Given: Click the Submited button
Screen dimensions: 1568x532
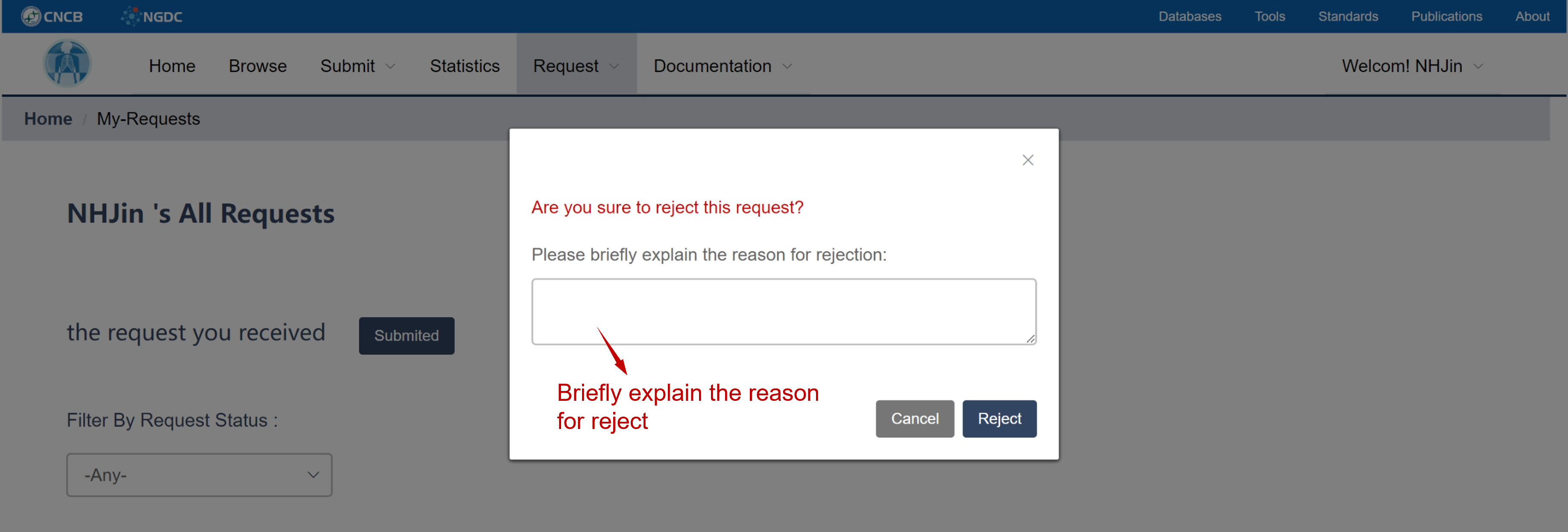Looking at the screenshot, I should pos(406,336).
